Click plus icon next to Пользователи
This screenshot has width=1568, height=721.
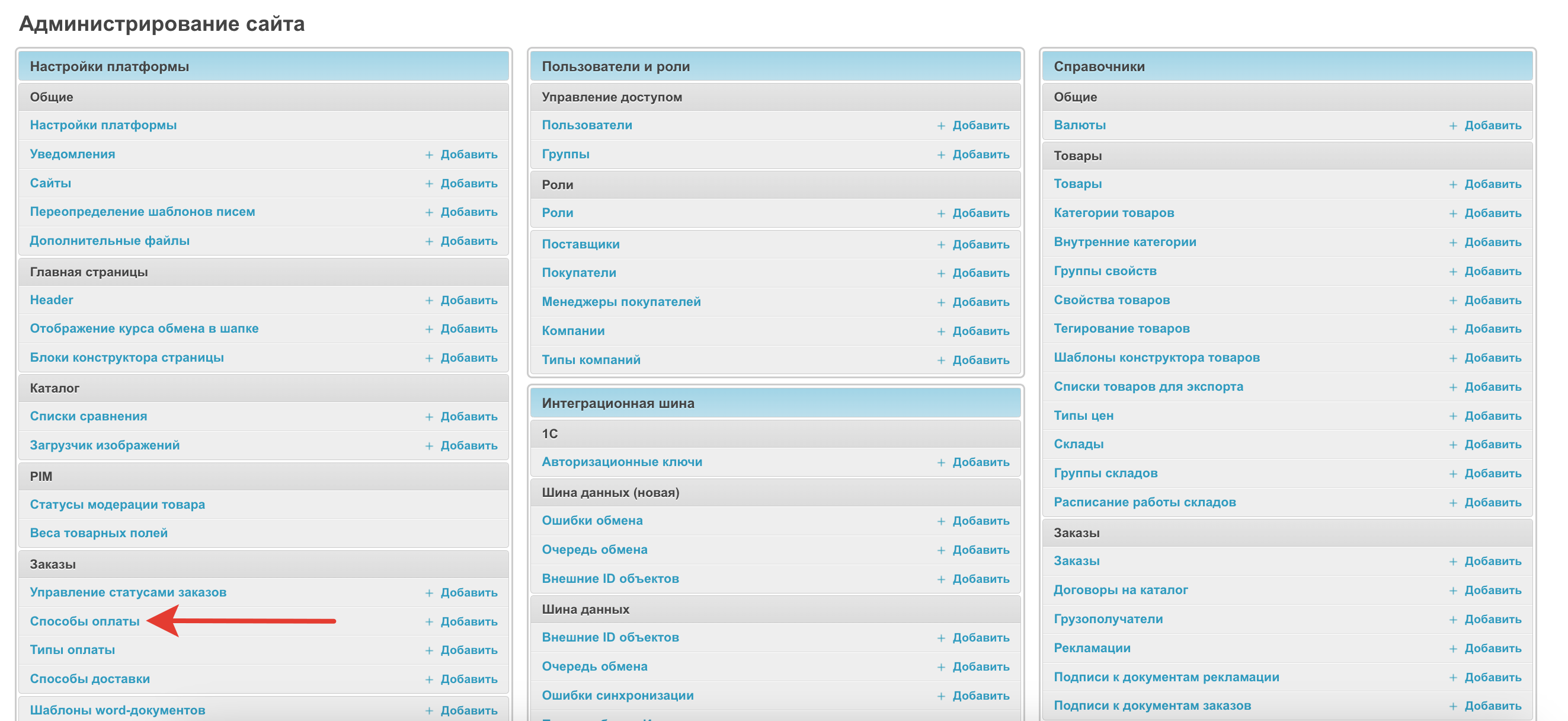pyautogui.click(x=940, y=126)
